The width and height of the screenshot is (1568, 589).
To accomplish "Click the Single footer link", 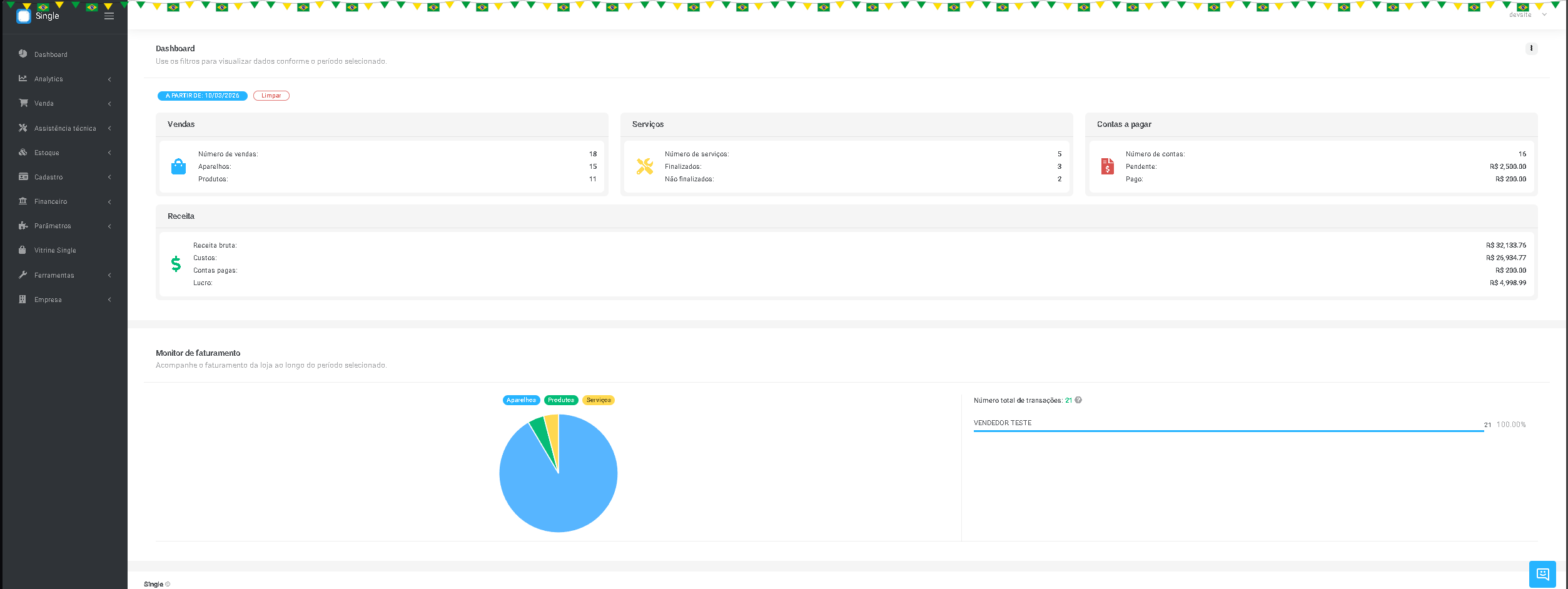I will [x=153, y=584].
